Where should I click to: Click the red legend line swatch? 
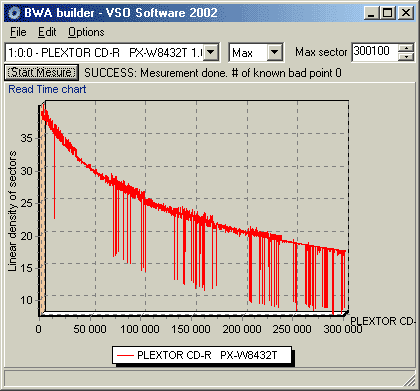(x=125, y=356)
